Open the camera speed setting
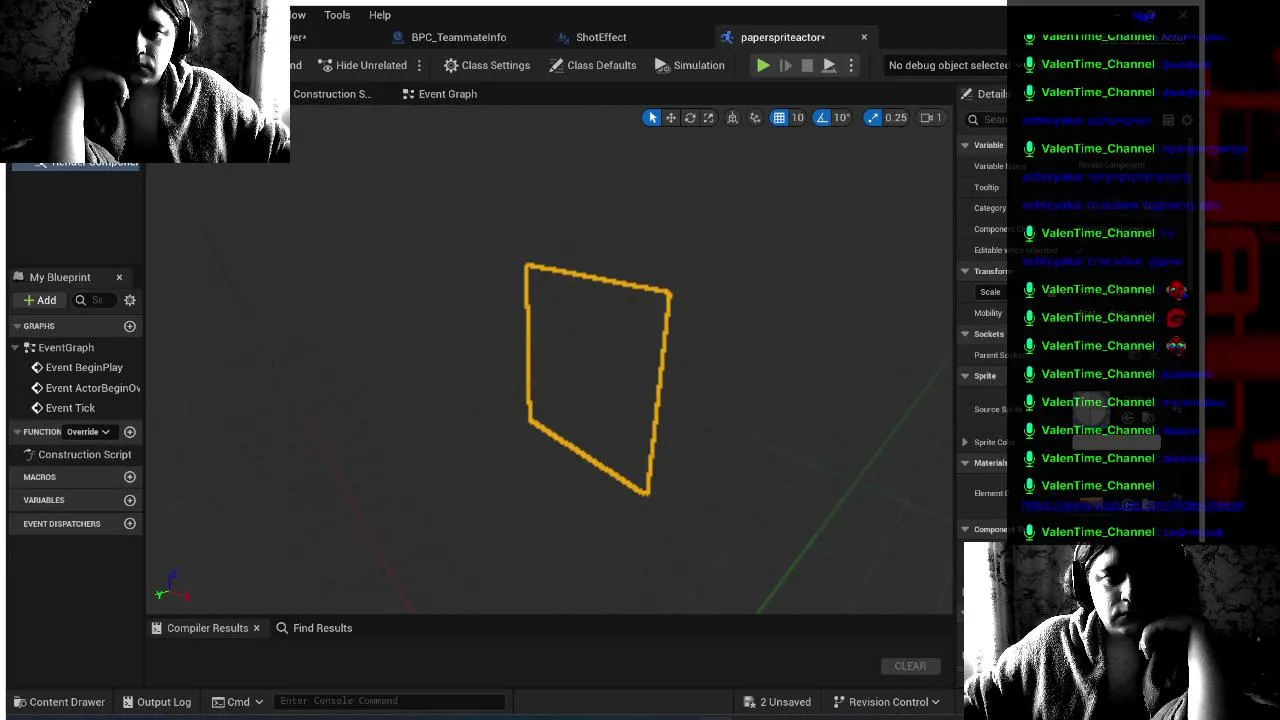The height and width of the screenshot is (720, 1280). tap(932, 118)
